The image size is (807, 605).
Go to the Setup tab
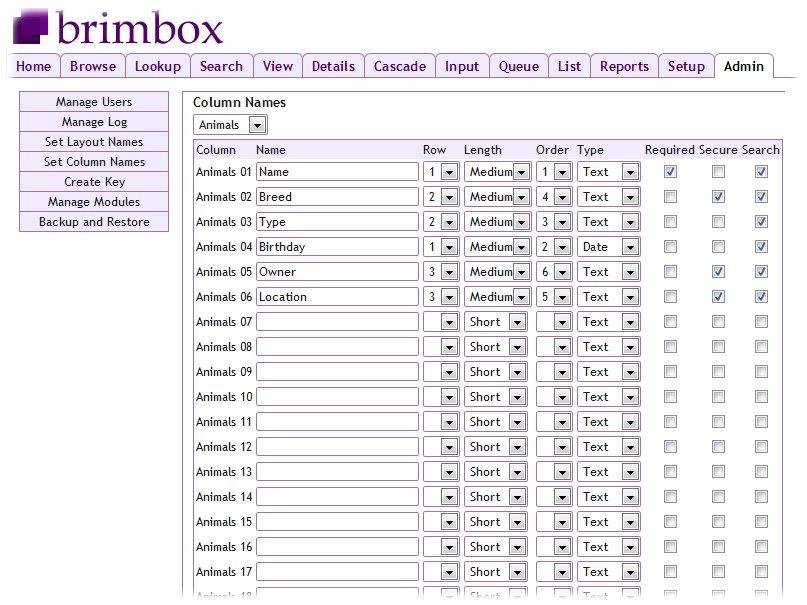point(687,66)
